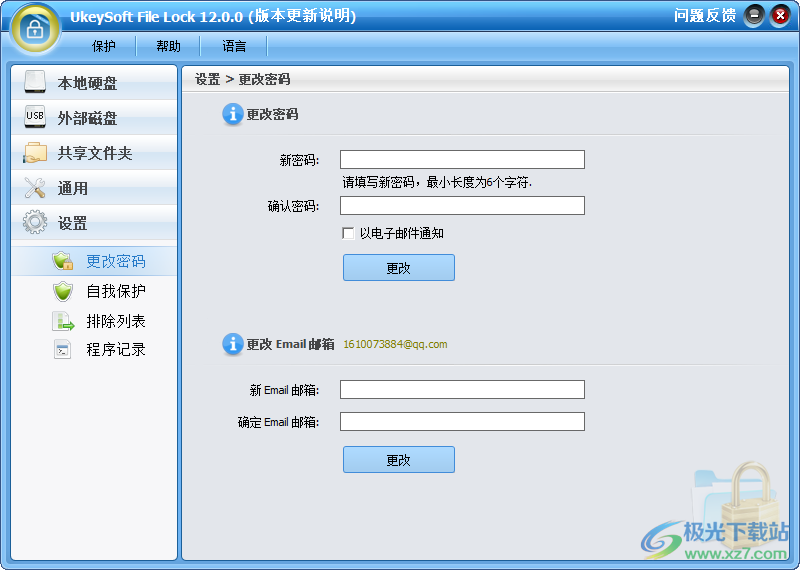Open the 帮助 menu
The width and height of the screenshot is (800, 570).
(168, 46)
